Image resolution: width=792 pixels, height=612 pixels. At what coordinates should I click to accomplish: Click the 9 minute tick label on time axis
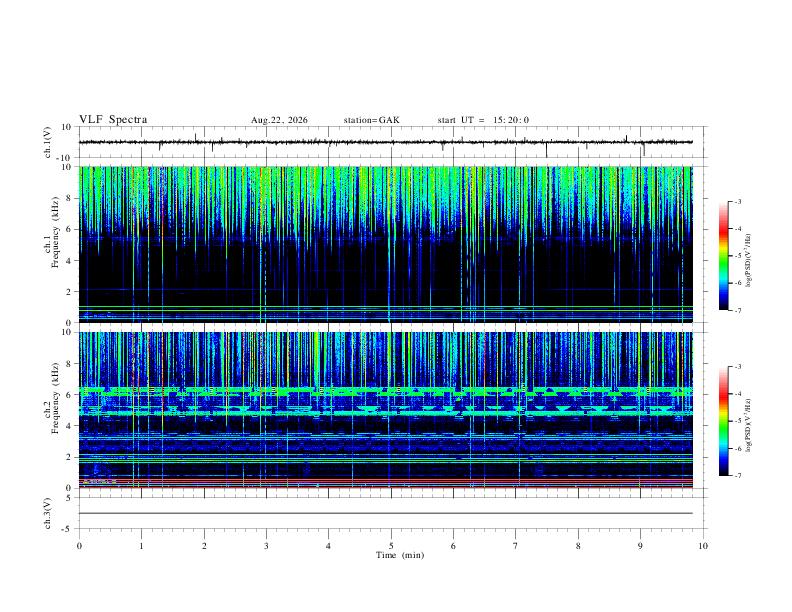pos(640,546)
